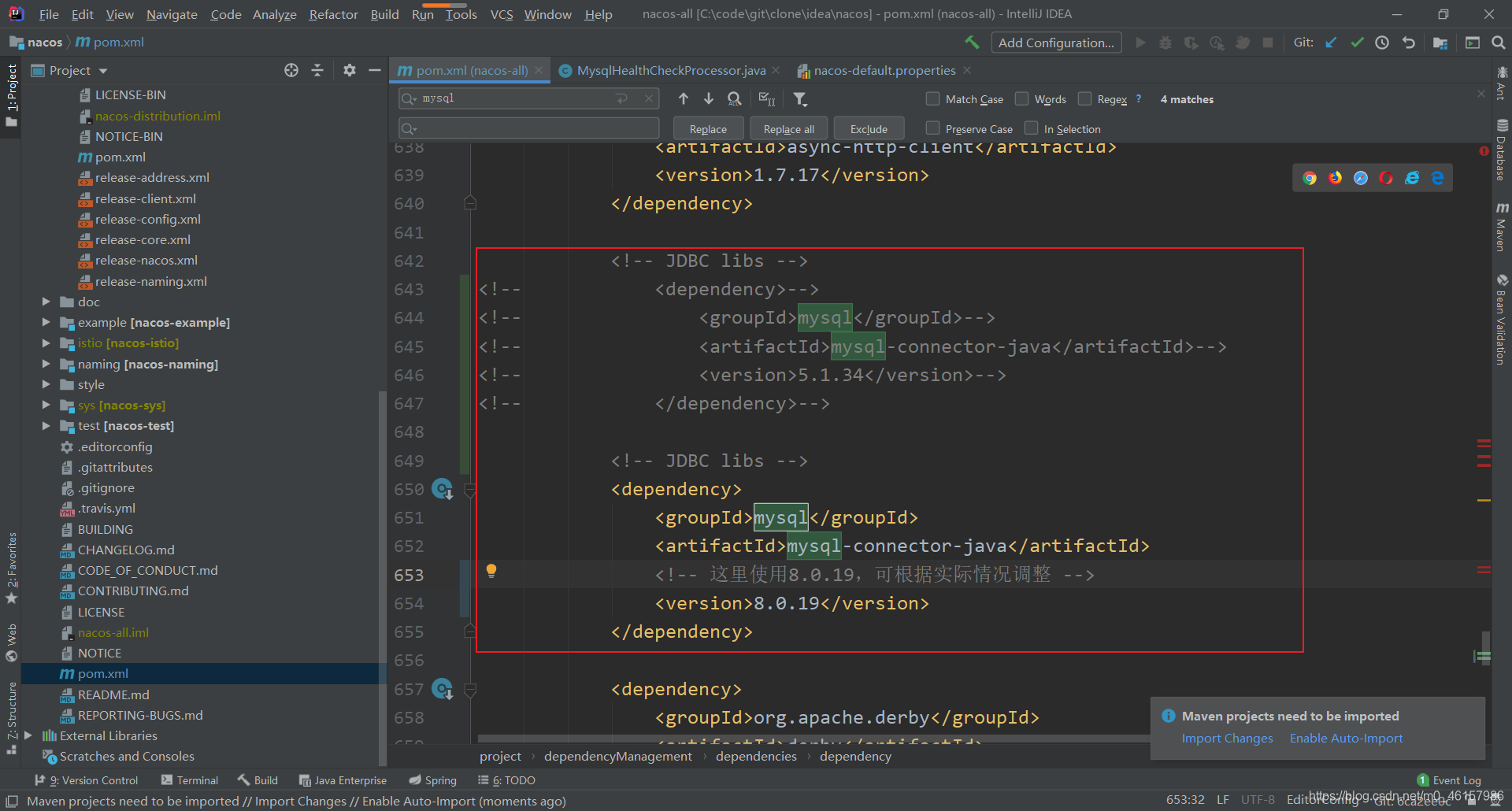Click the Exclude button

coord(869,129)
